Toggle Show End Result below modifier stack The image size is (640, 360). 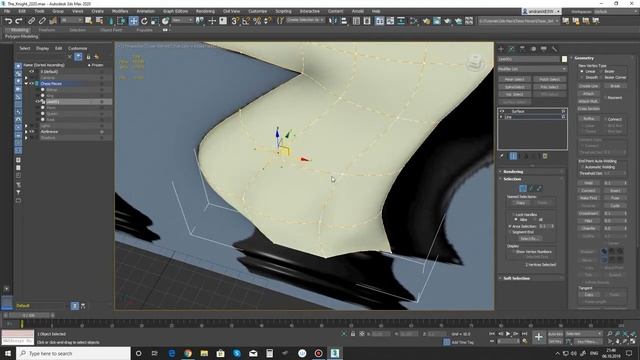tap(513, 156)
